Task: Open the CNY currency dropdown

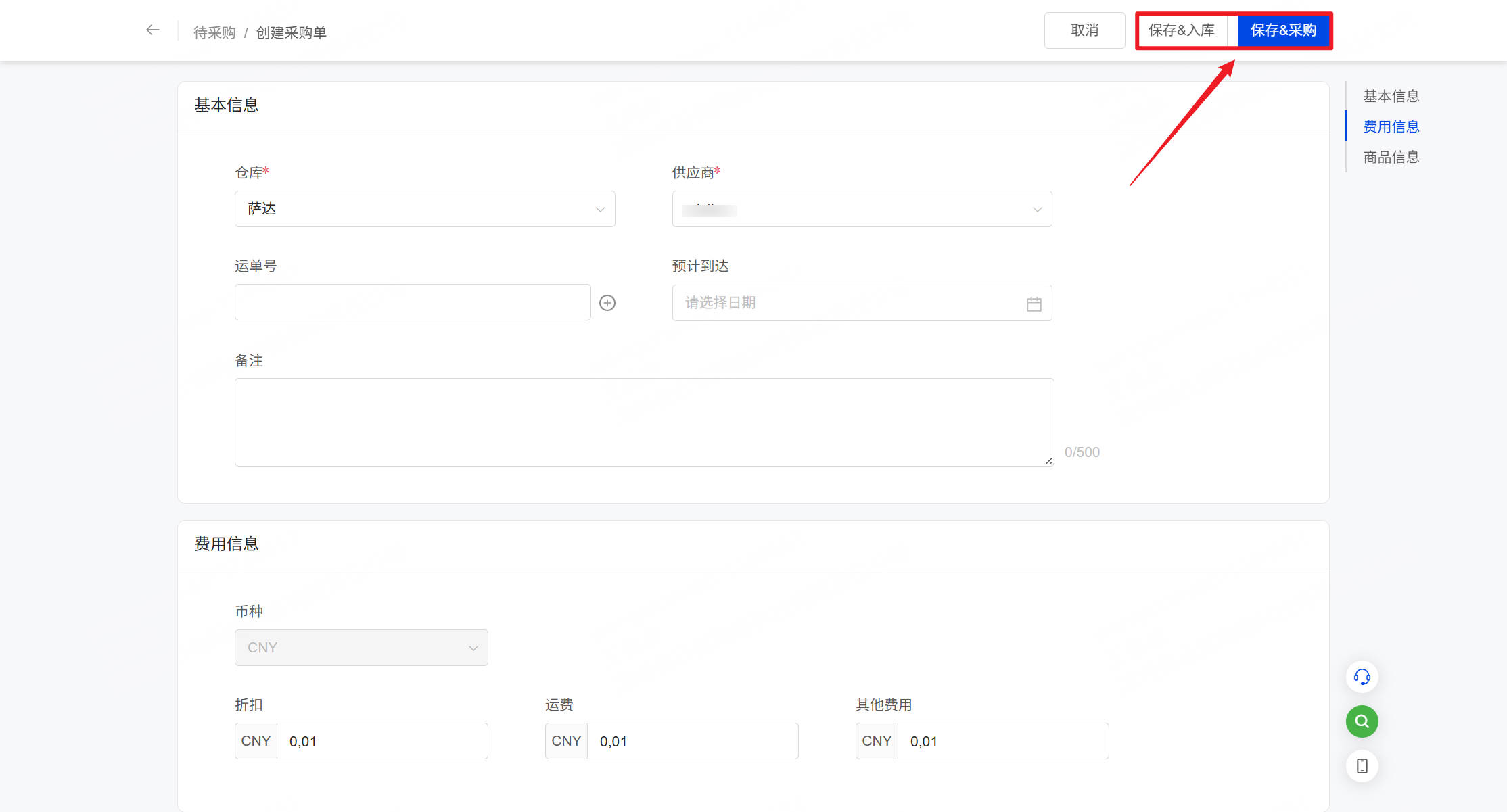Action: (x=361, y=648)
